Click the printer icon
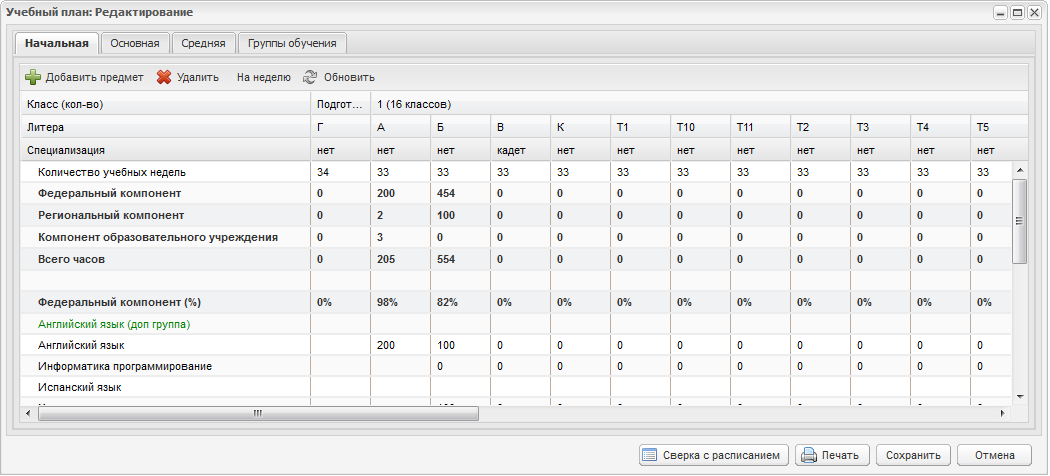The height and width of the screenshot is (476, 1050). 809,456
